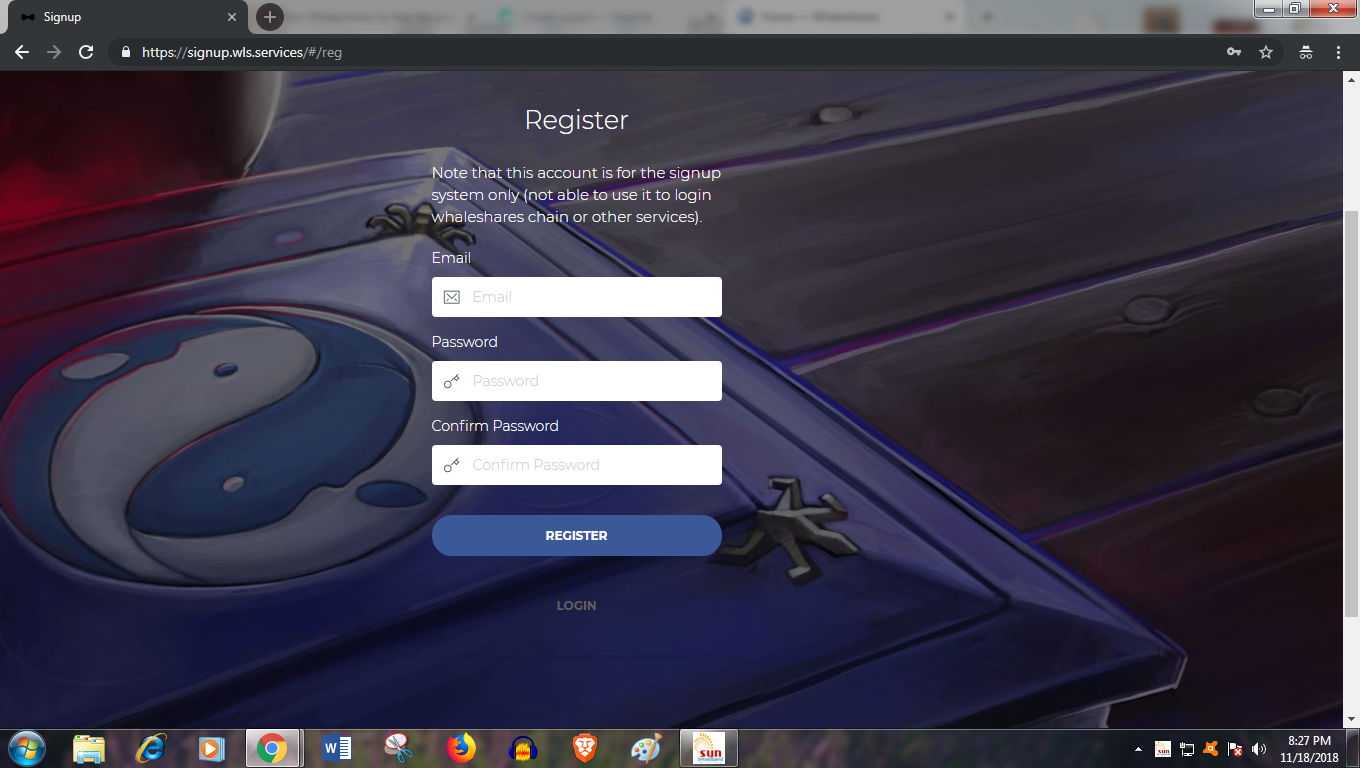The image size is (1360, 768).
Task: Open Firefox from the taskbar
Action: (461, 748)
